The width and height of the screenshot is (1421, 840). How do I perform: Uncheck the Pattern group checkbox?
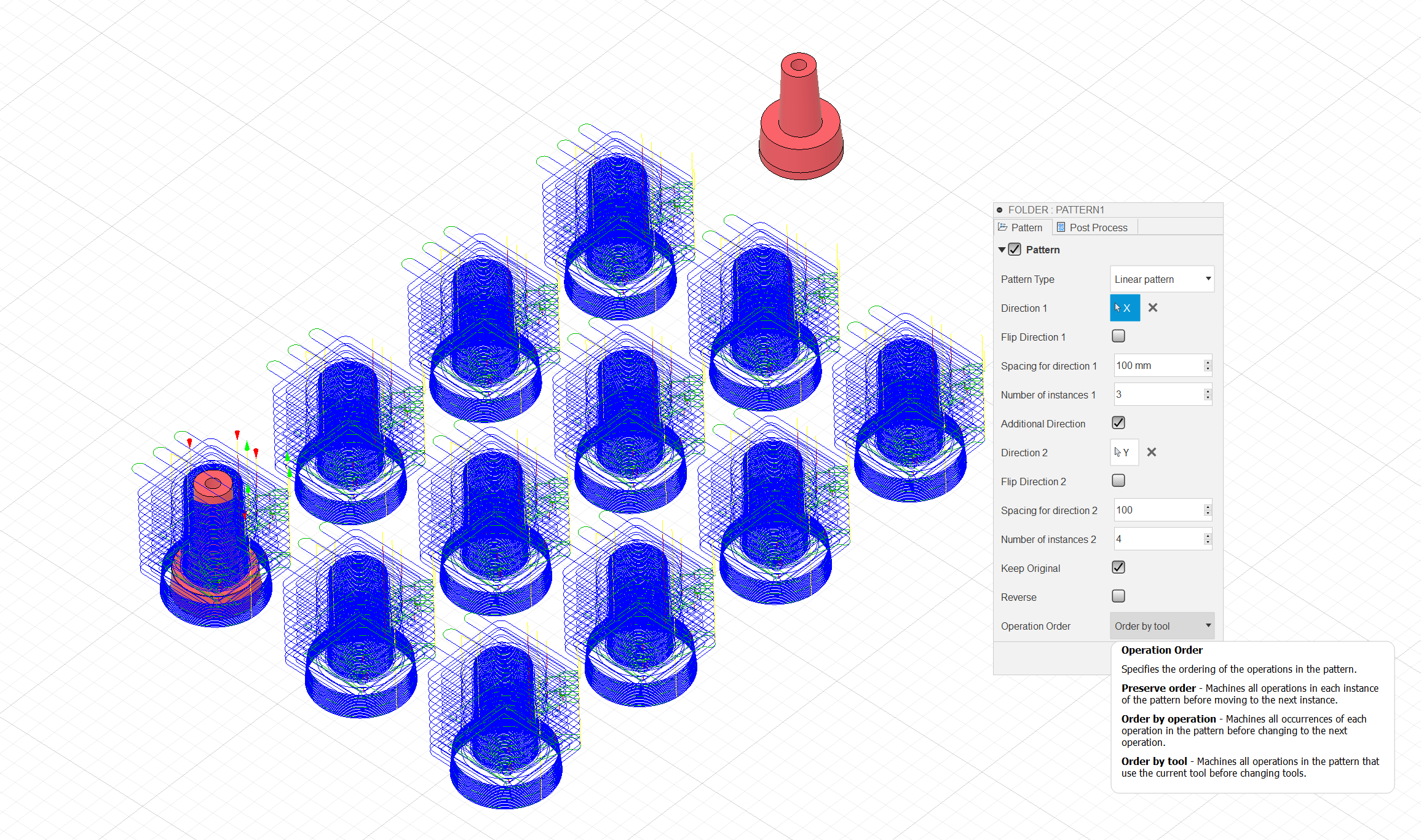[1015, 250]
